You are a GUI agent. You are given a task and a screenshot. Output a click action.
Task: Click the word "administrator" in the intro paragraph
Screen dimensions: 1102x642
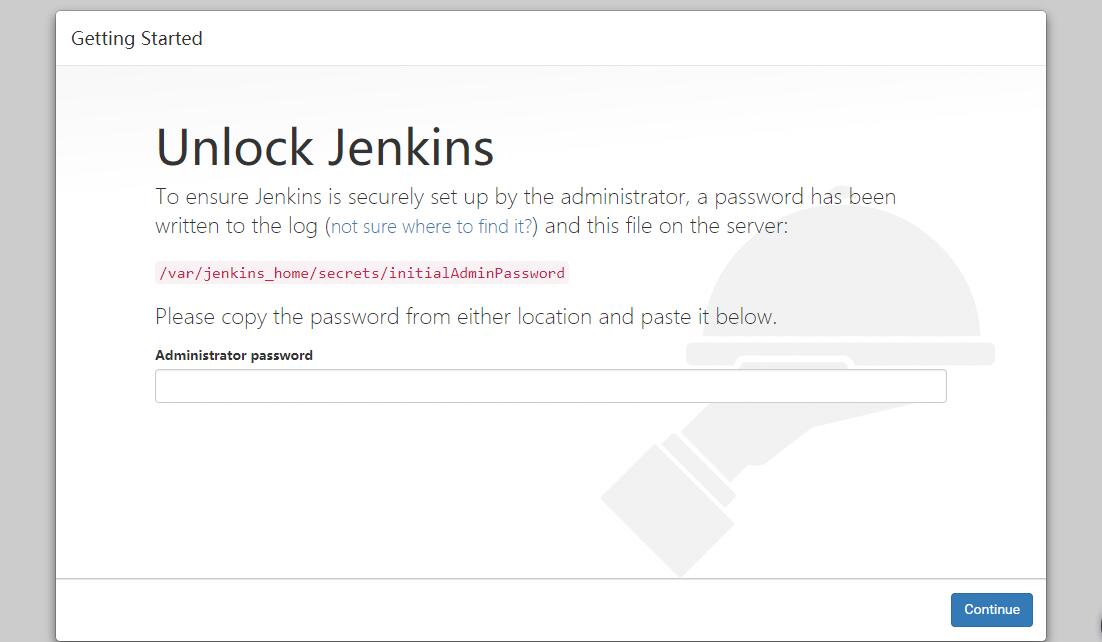tap(618, 196)
